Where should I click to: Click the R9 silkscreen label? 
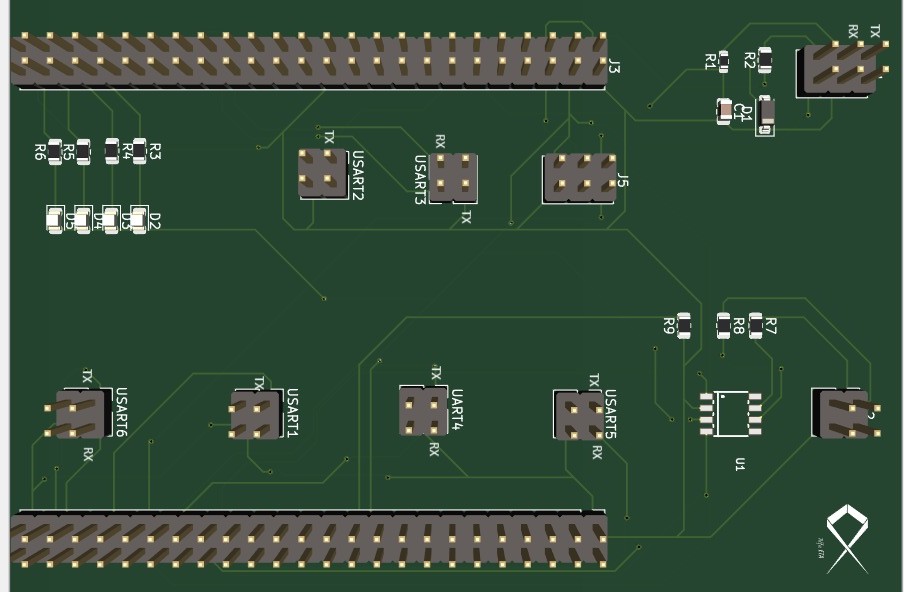point(669,326)
